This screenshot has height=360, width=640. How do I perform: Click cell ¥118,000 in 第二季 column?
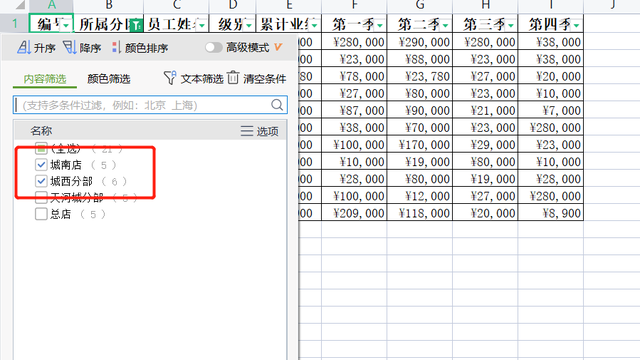420,213
